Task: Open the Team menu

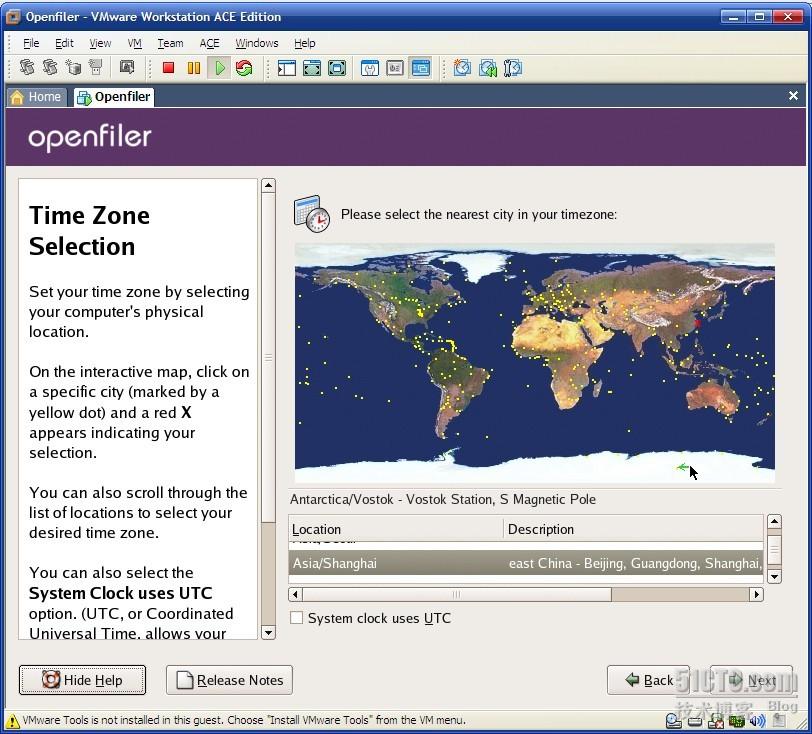Action: [170, 43]
